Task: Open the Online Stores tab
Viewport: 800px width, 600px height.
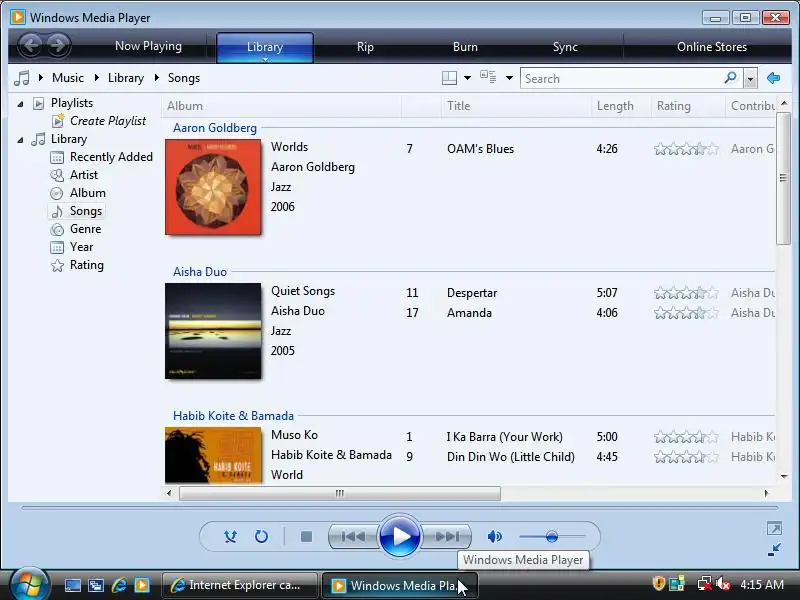Action: [x=712, y=47]
